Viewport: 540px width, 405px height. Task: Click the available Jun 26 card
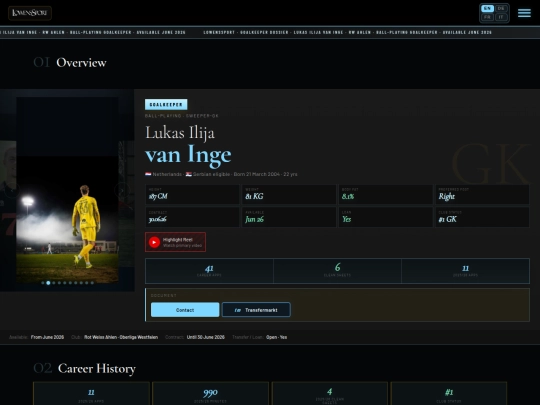point(289,217)
